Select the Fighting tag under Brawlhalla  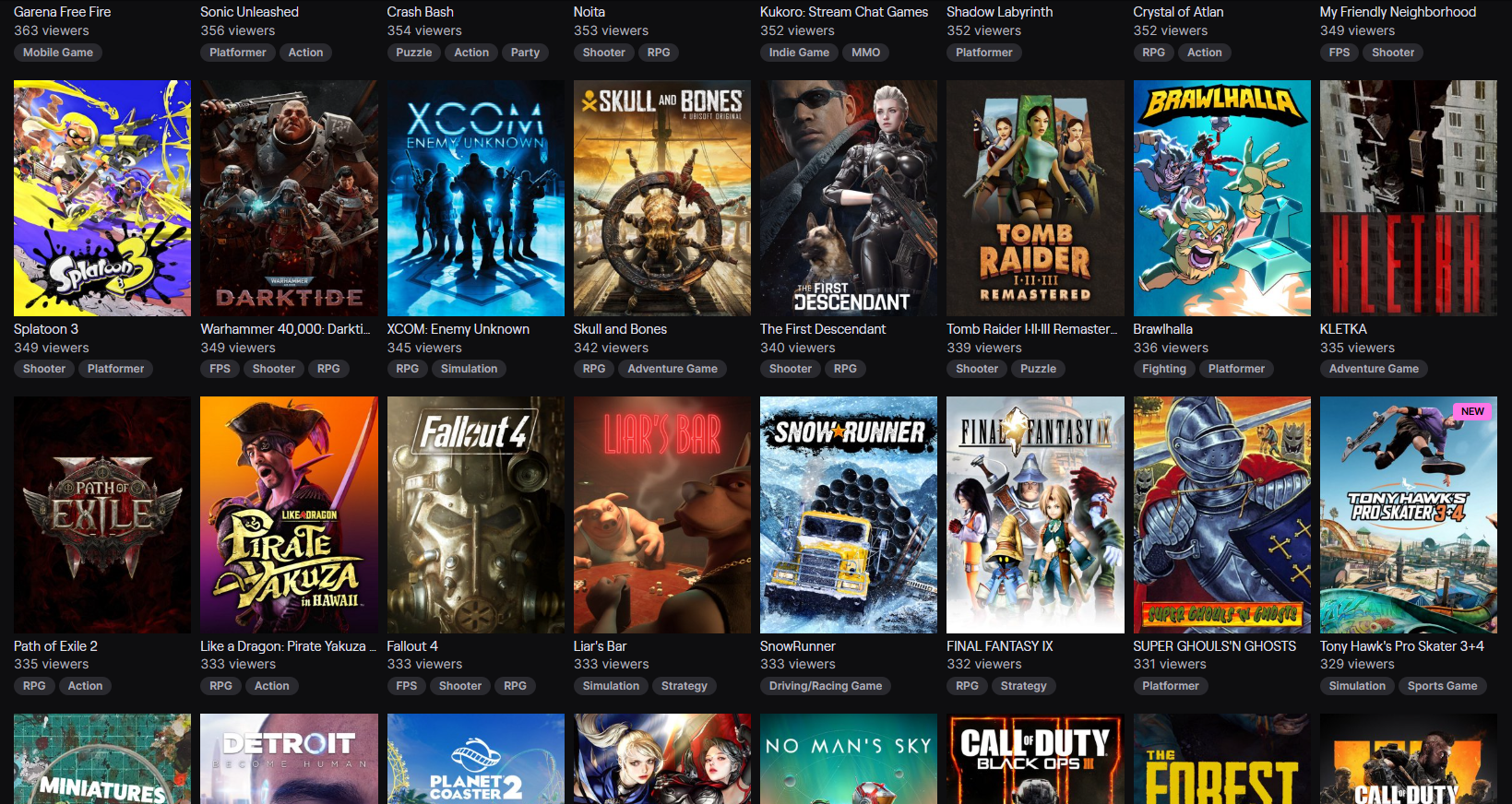(1164, 369)
